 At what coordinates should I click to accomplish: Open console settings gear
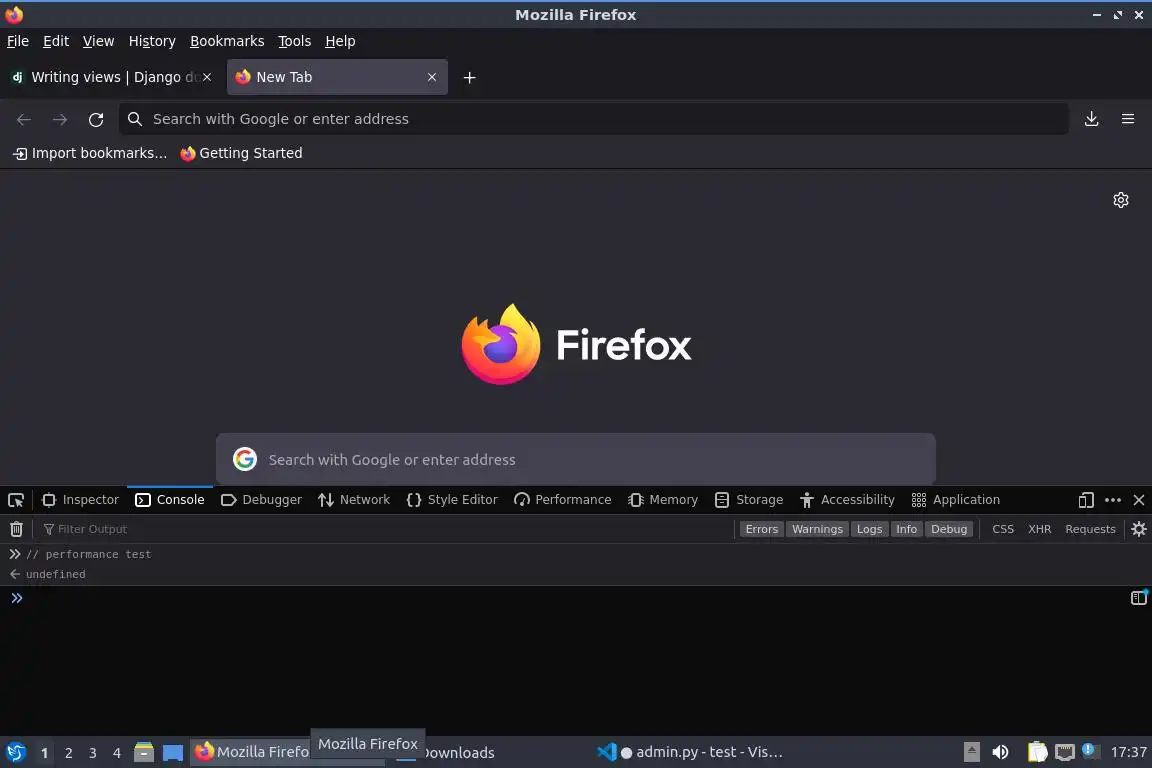click(1139, 528)
